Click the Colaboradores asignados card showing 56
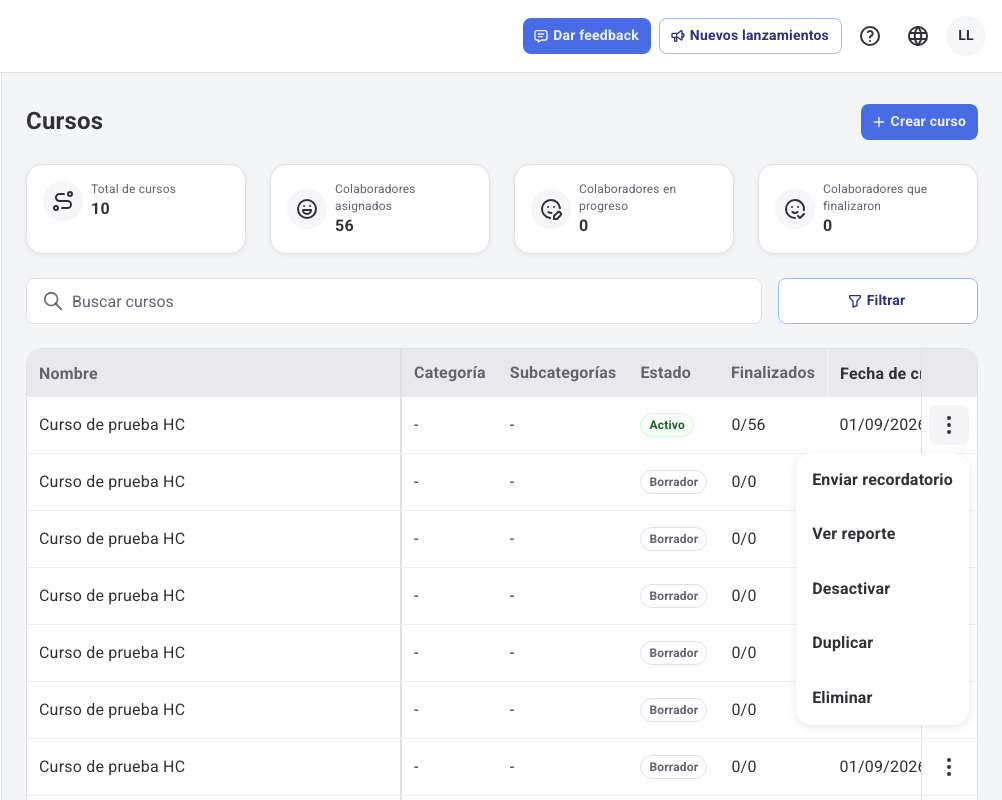The width and height of the screenshot is (1002, 800). 380,209
